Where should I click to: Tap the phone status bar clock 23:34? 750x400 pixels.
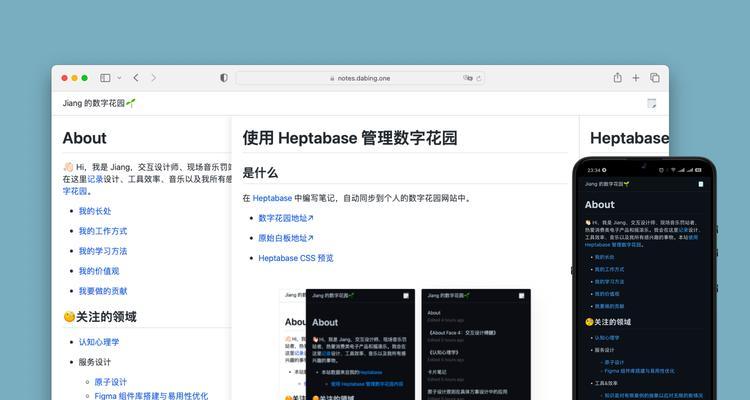point(594,170)
